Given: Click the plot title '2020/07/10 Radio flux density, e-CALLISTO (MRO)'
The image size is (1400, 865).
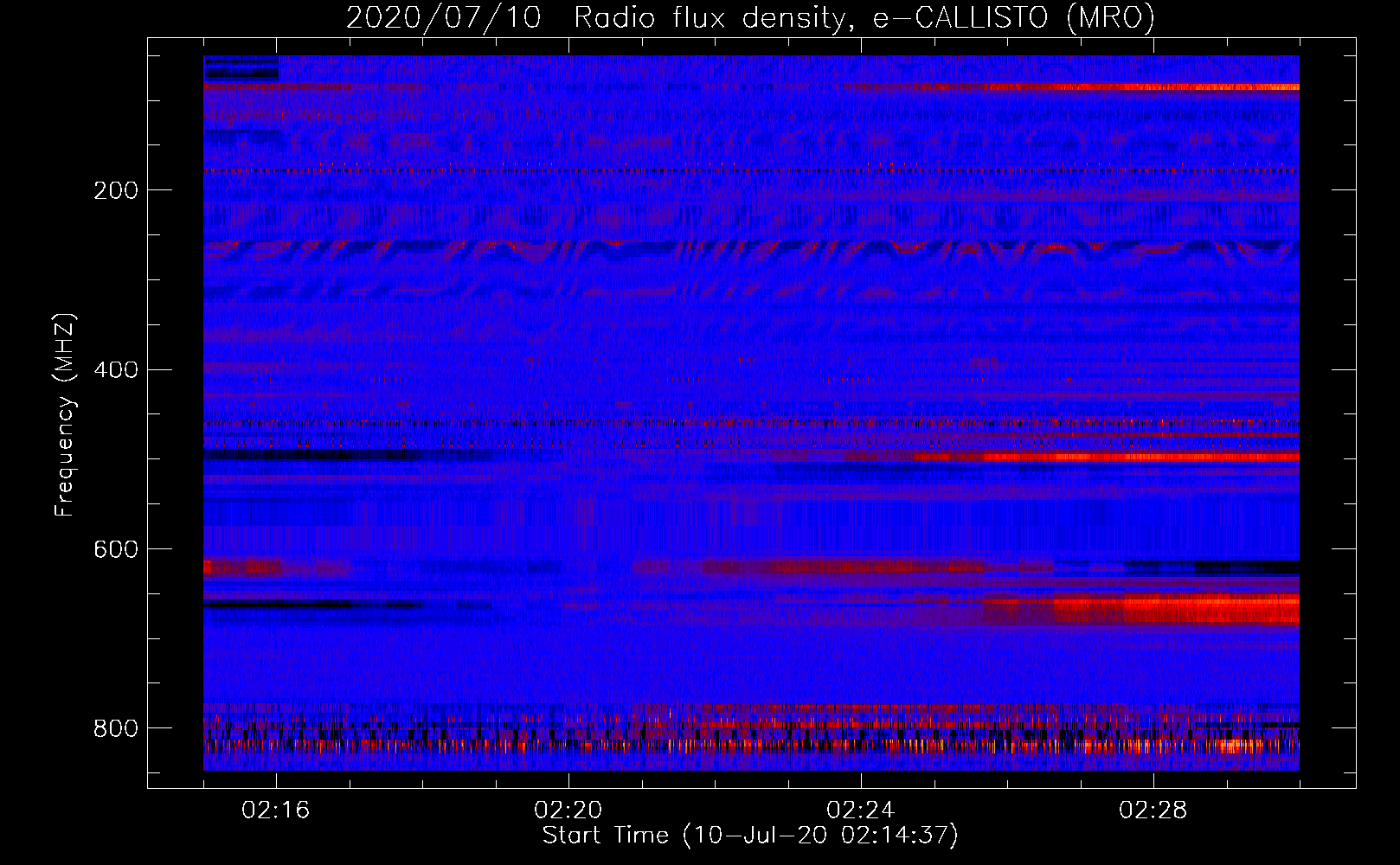Looking at the screenshot, I should 750,18.
